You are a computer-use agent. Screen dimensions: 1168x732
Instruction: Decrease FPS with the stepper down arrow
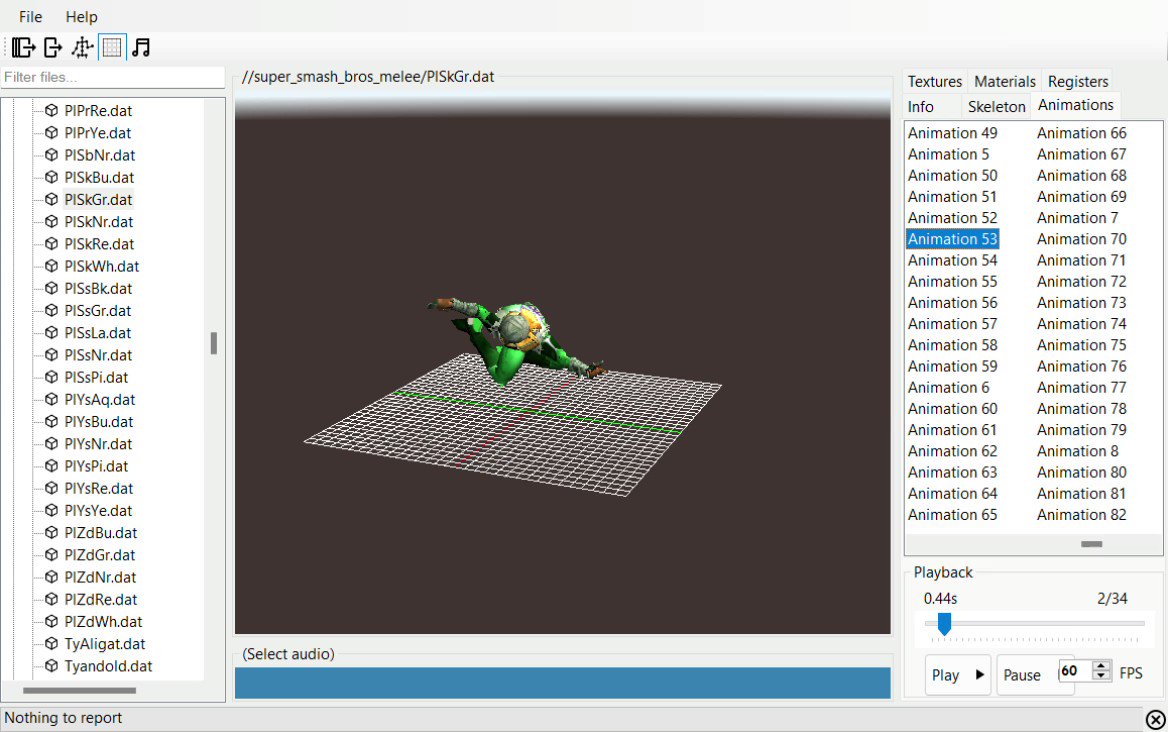[x=1101, y=675]
